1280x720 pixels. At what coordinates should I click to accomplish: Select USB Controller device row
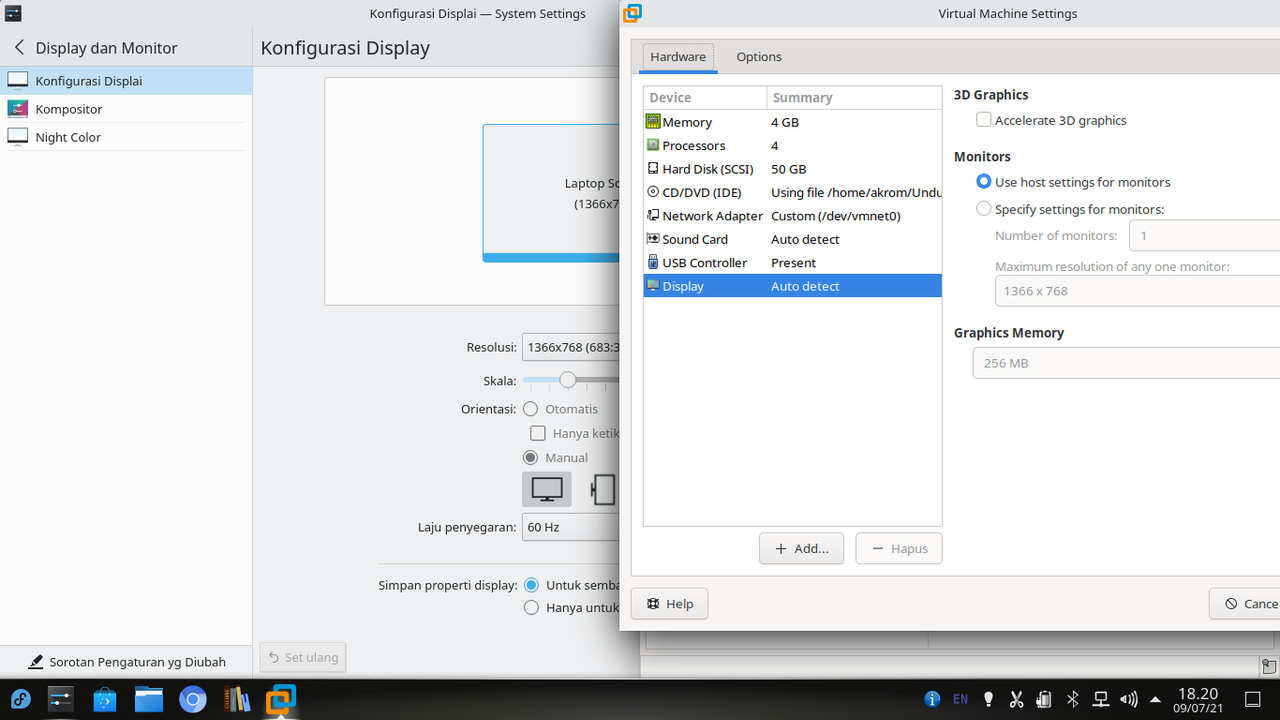coord(792,262)
